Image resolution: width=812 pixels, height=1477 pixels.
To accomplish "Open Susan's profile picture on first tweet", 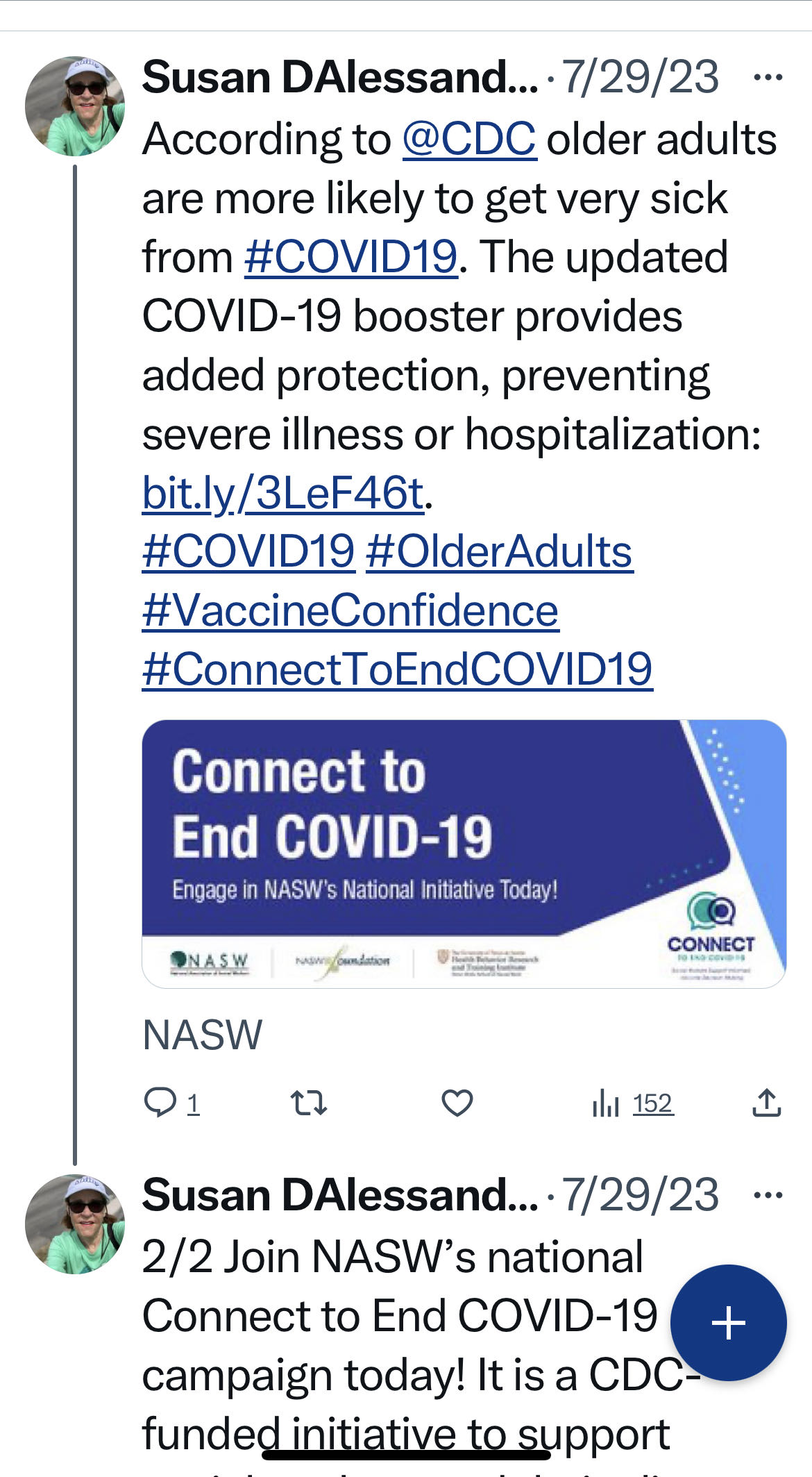I will point(75,106).
